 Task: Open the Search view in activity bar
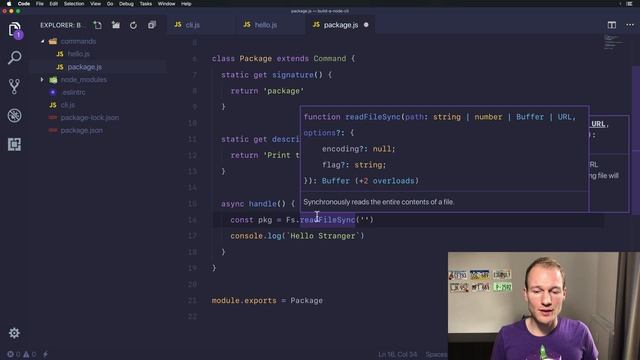click(15, 58)
